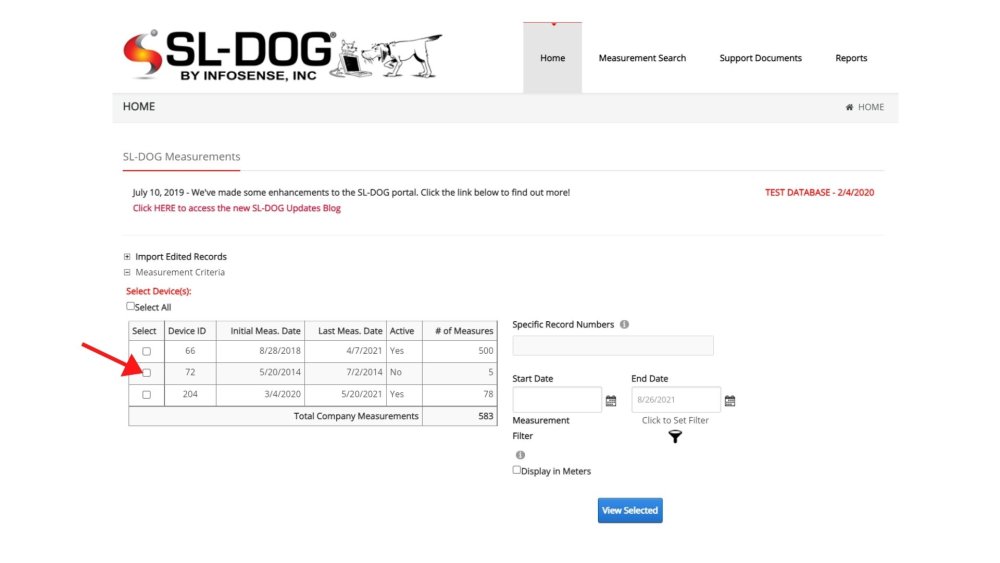Click the 8/28/2018 initial date cell
Viewport: 1000px width, 563px height.
click(260, 351)
